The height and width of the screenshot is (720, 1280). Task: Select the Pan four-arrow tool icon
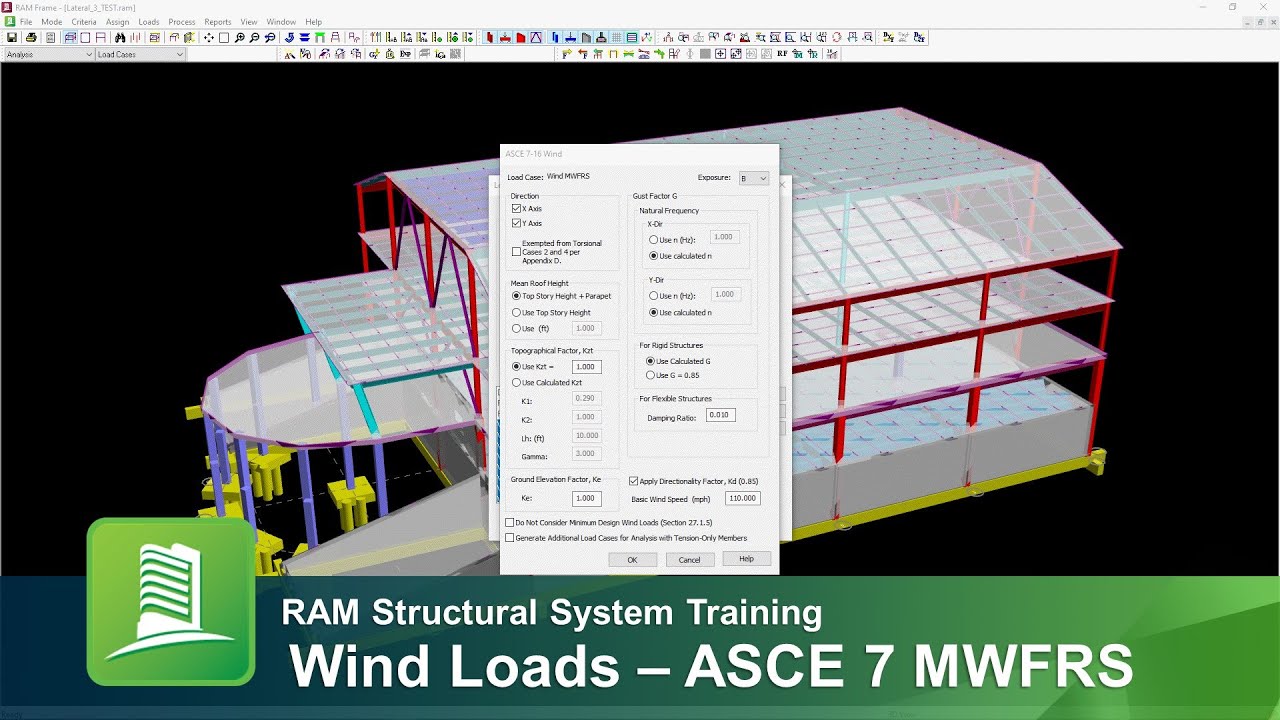click(x=208, y=38)
